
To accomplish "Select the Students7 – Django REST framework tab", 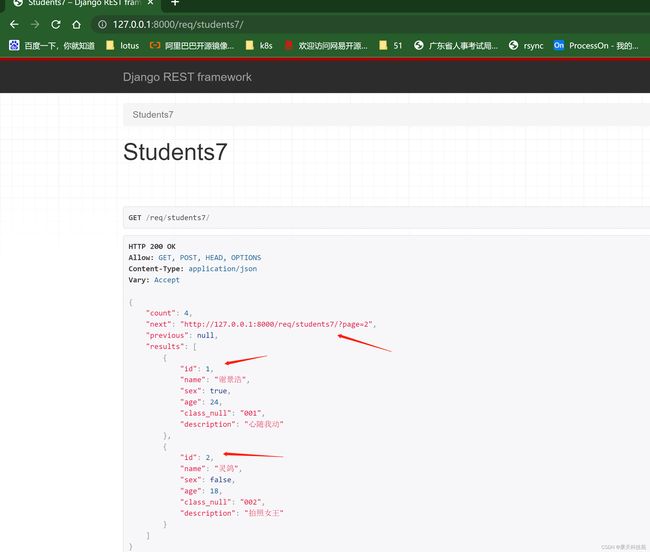I will pos(84,2).
